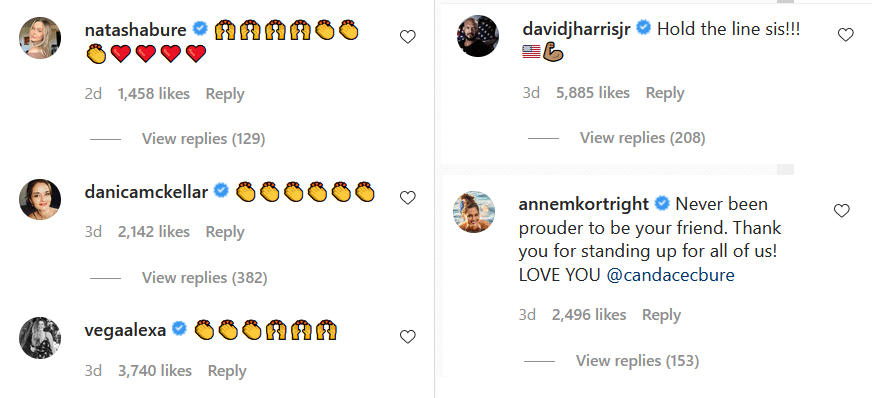Open annemkortright's profile picture
Screen dimensions: 875x398
[474, 212]
